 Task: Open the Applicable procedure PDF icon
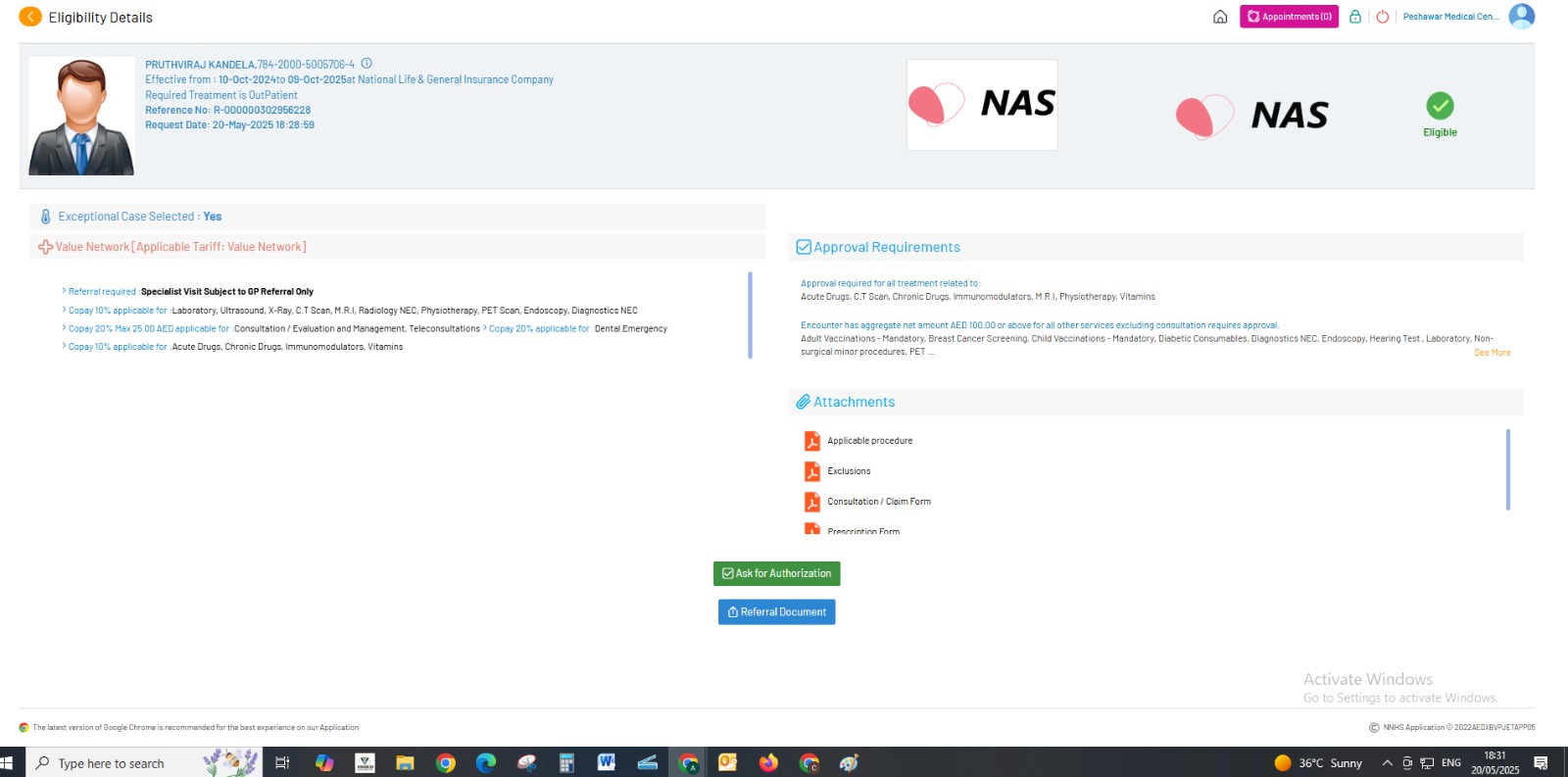[x=812, y=441]
